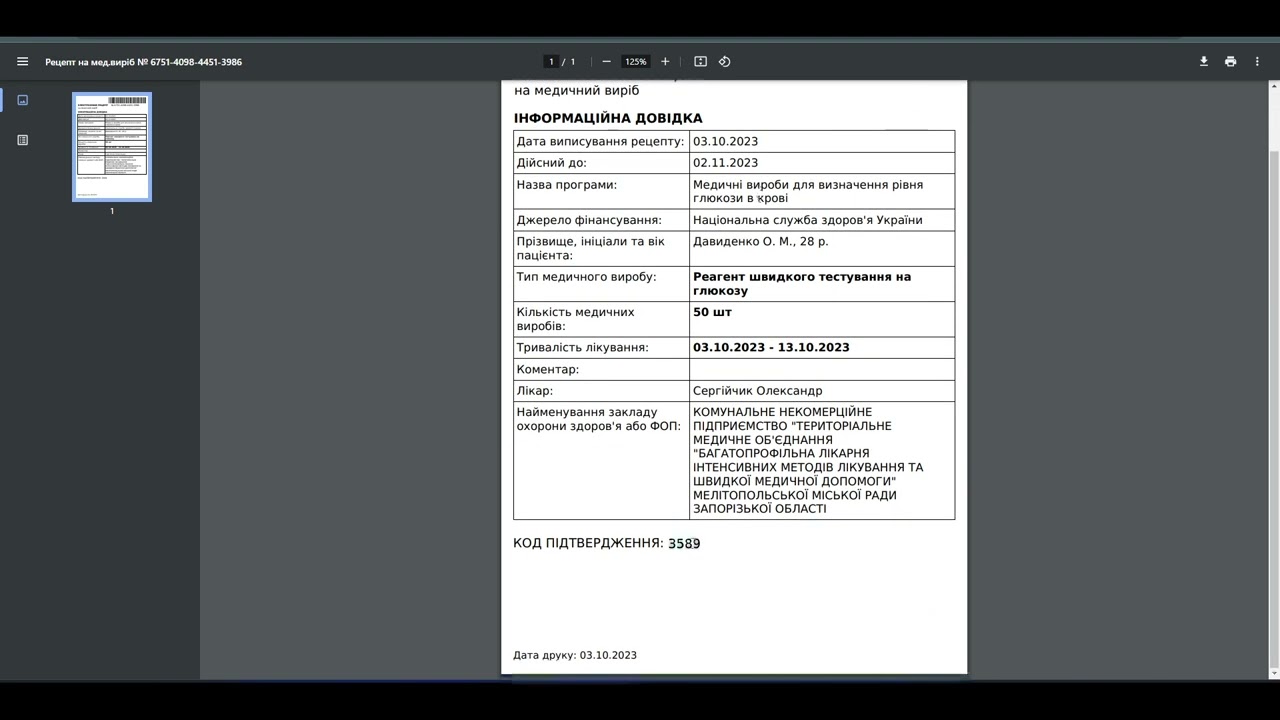The height and width of the screenshot is (720, 1280).
Task: Click the zoom in plus button
Action: point(665,61)
